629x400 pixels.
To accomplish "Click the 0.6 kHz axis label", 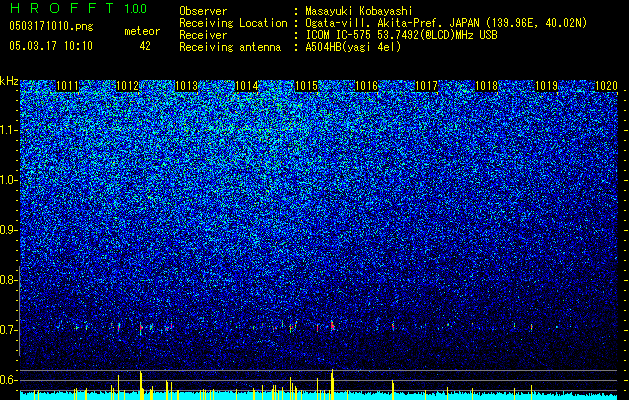I will 8,380.
